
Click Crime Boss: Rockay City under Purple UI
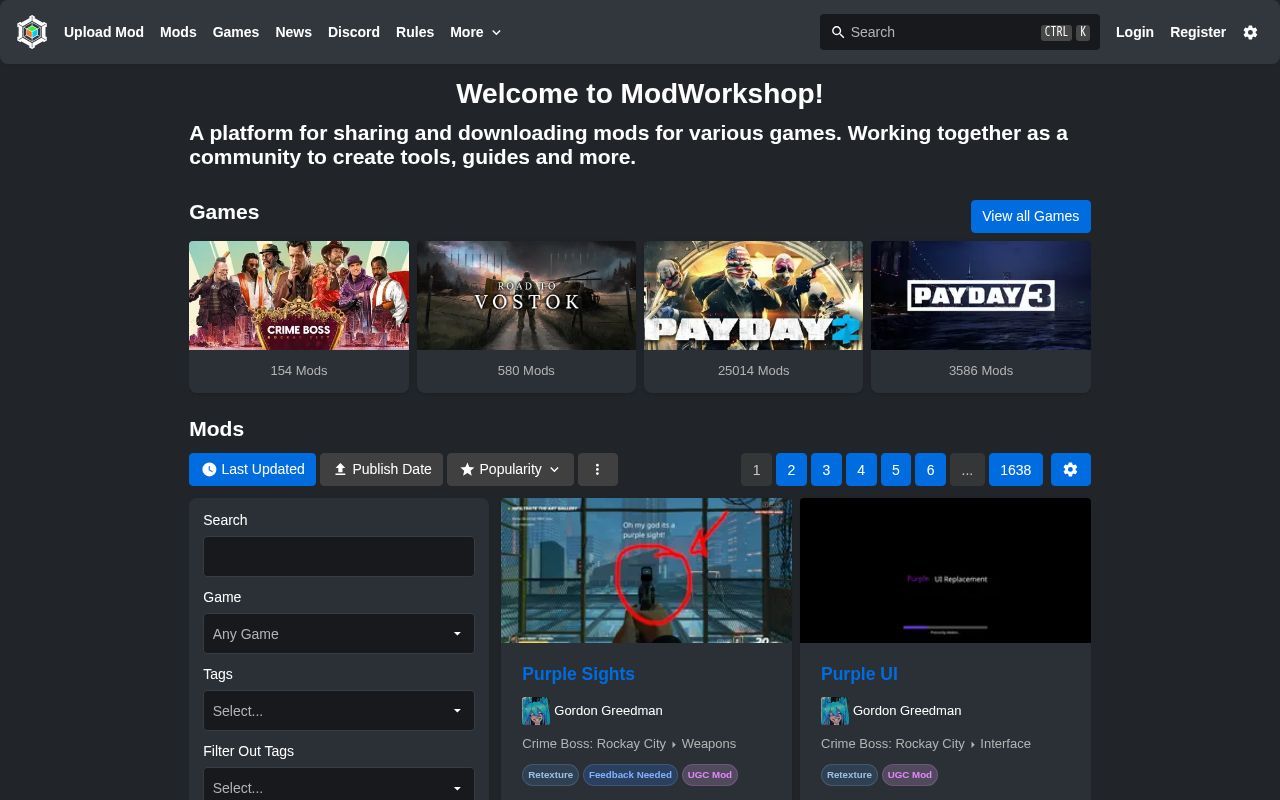pyautogui.click(x=893, y=744)
